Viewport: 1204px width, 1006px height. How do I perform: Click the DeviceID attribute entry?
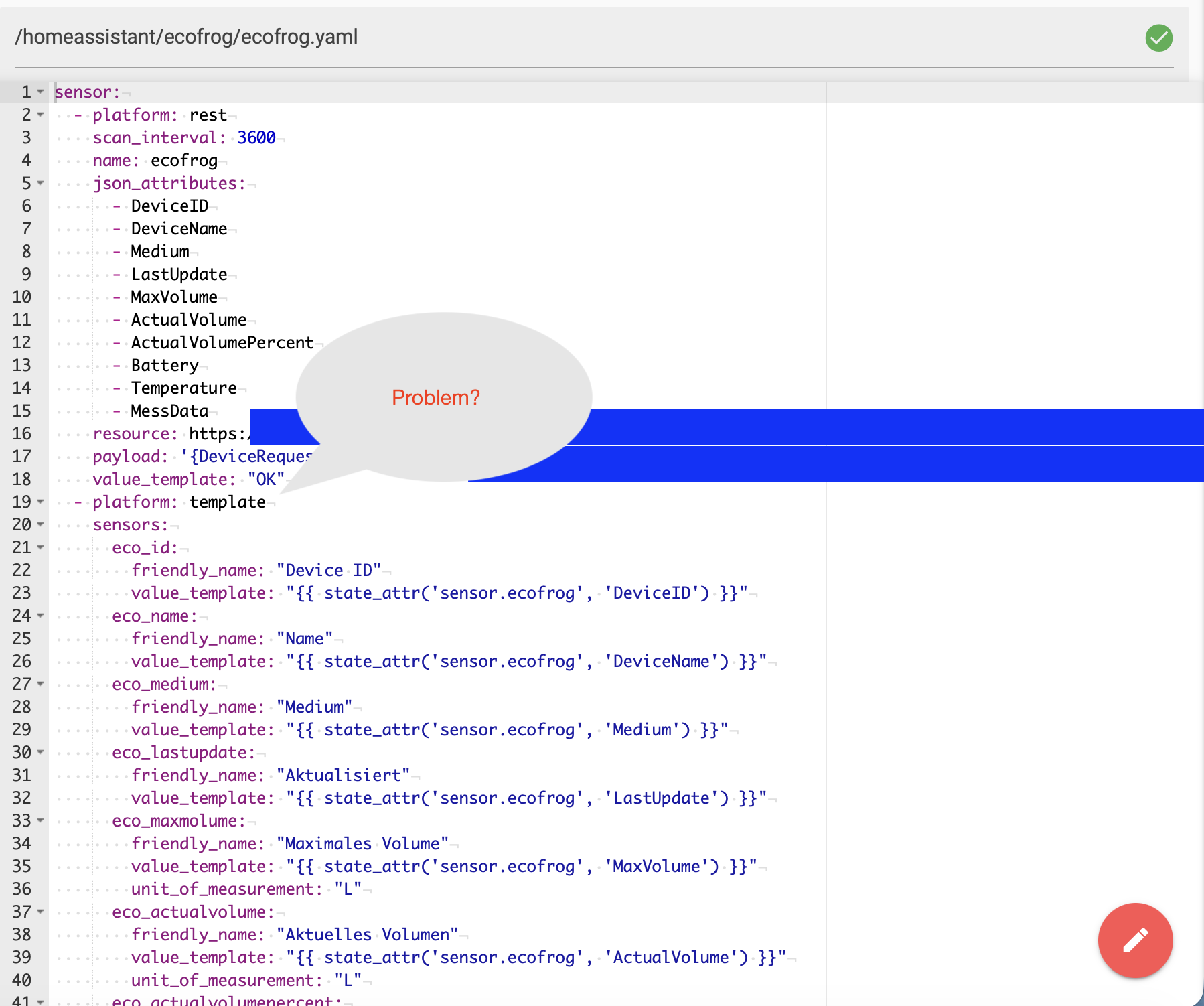(x=169, y=206)
